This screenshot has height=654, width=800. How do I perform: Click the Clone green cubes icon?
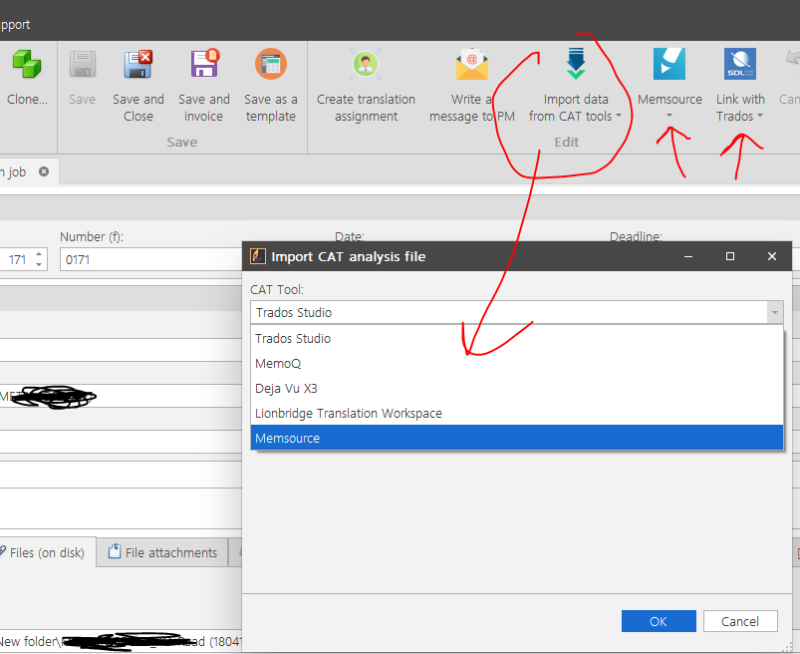(x=27, y=64)
